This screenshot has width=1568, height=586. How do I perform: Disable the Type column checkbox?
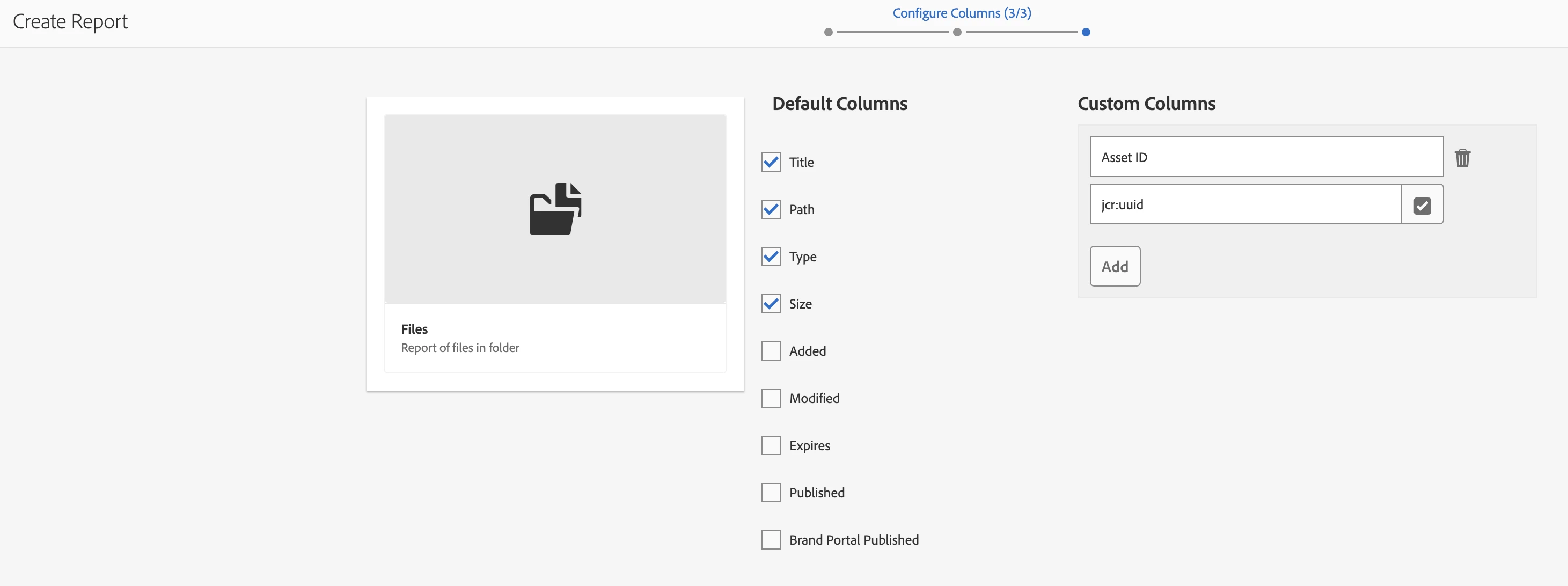coord(771,257)
